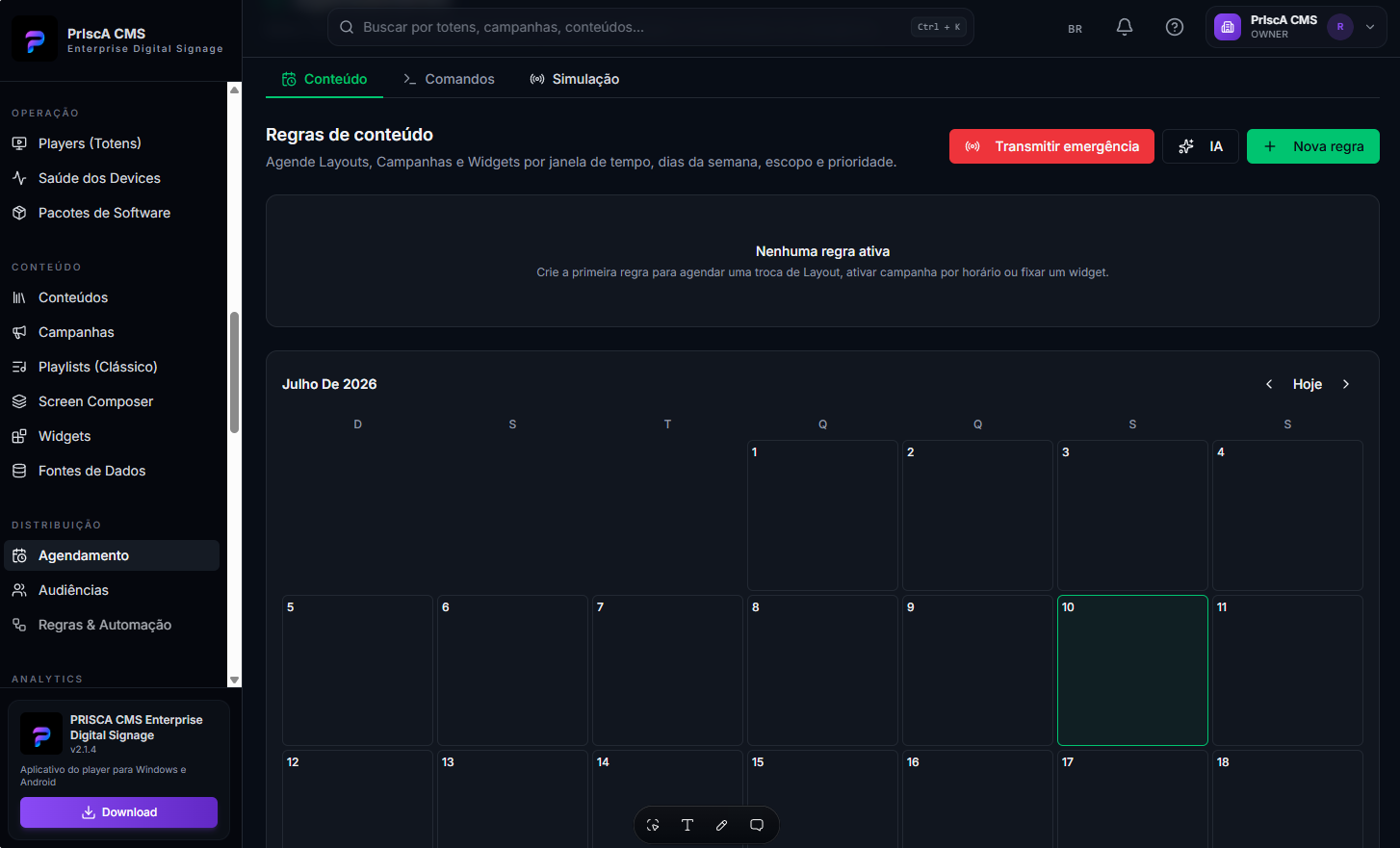
Task: Click the download arrow icon on Download button
Action: 89,812
